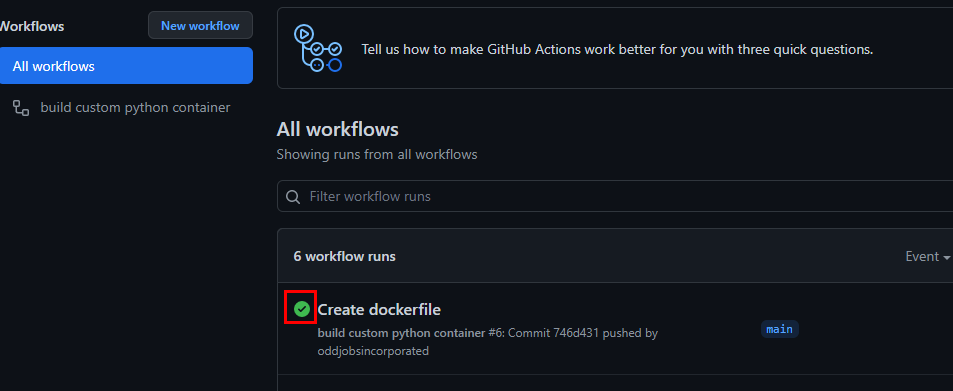Click 'Showing runs from all workflows' subtitle

377,154
